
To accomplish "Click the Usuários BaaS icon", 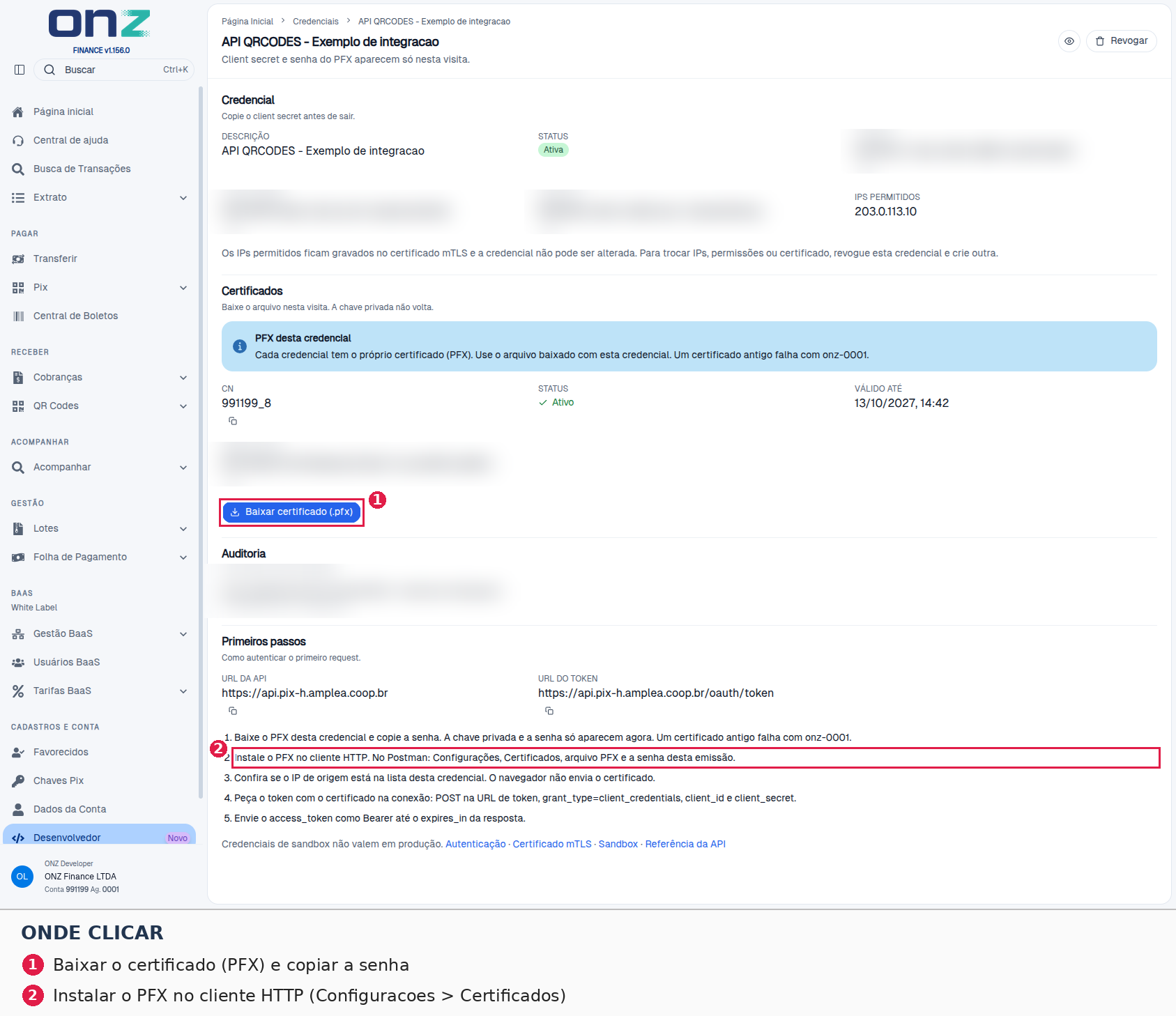I will [x=18, y=663].
